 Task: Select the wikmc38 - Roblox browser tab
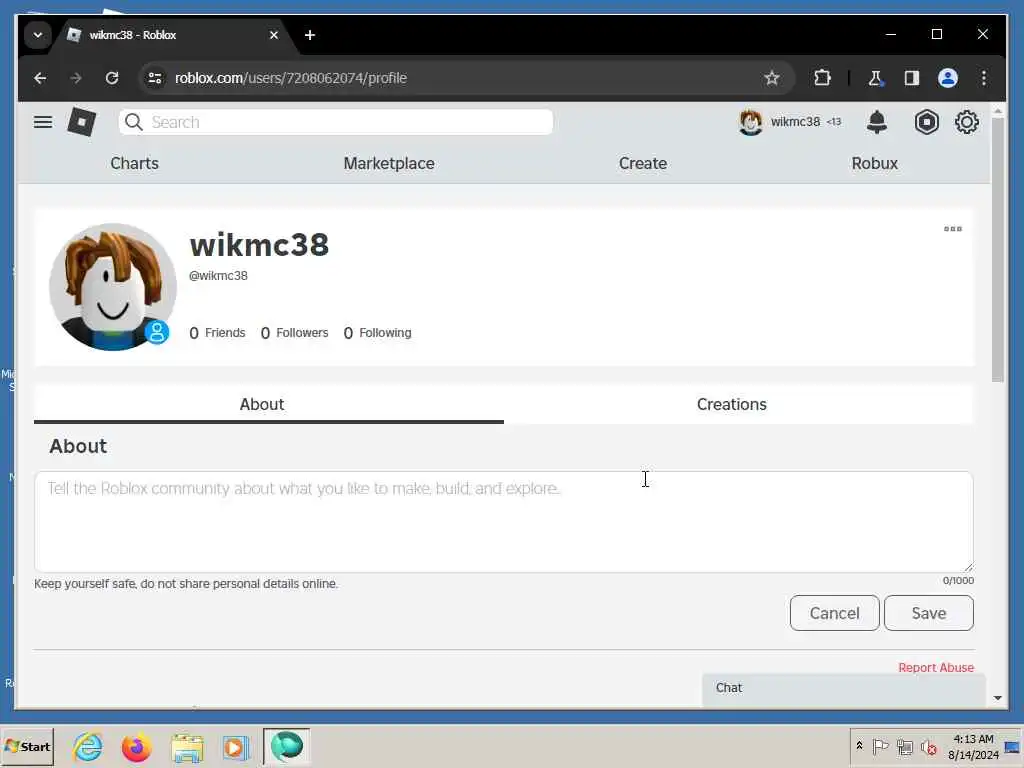point(173,35)
